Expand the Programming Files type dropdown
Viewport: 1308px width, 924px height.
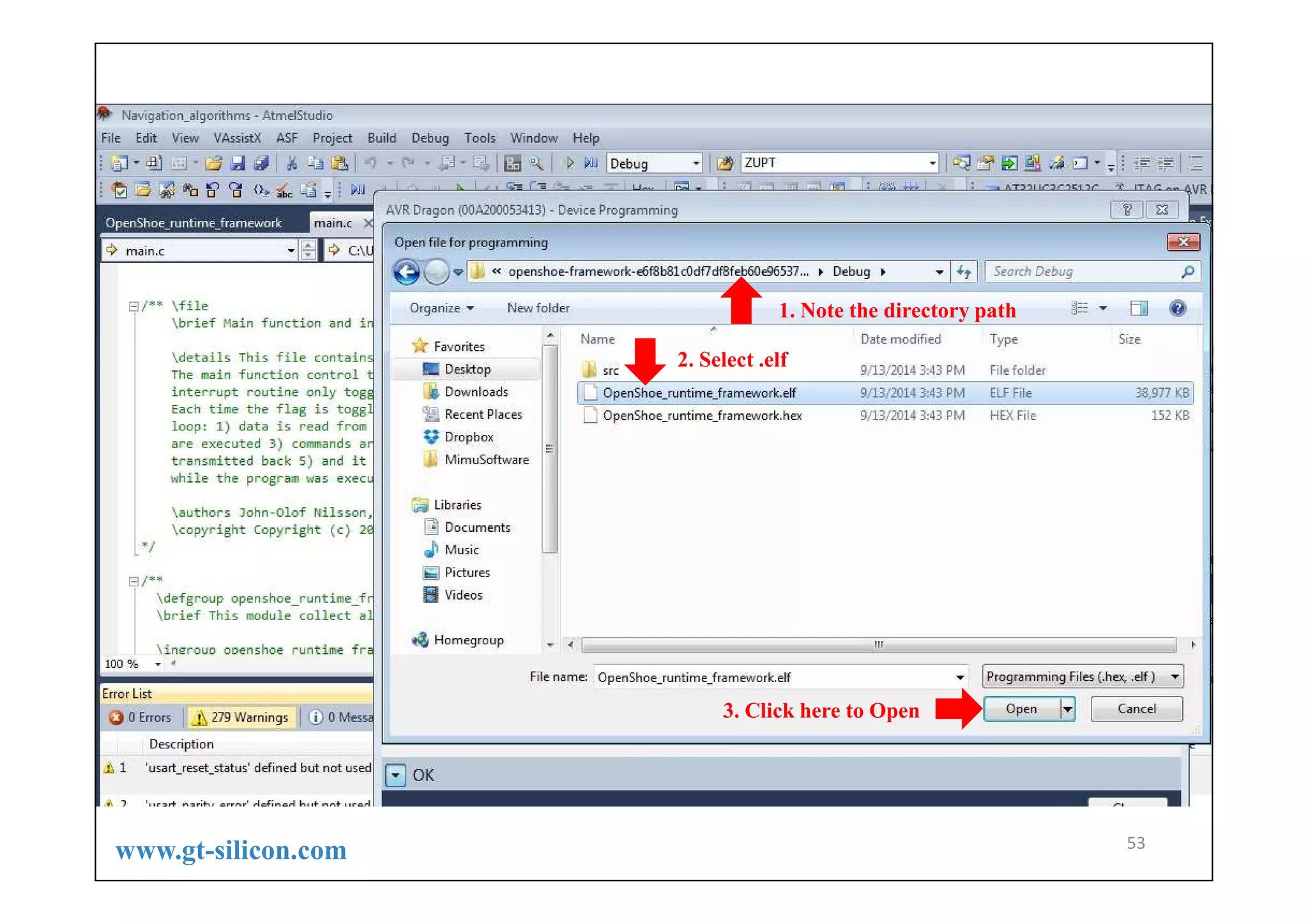coord(1175,676)
